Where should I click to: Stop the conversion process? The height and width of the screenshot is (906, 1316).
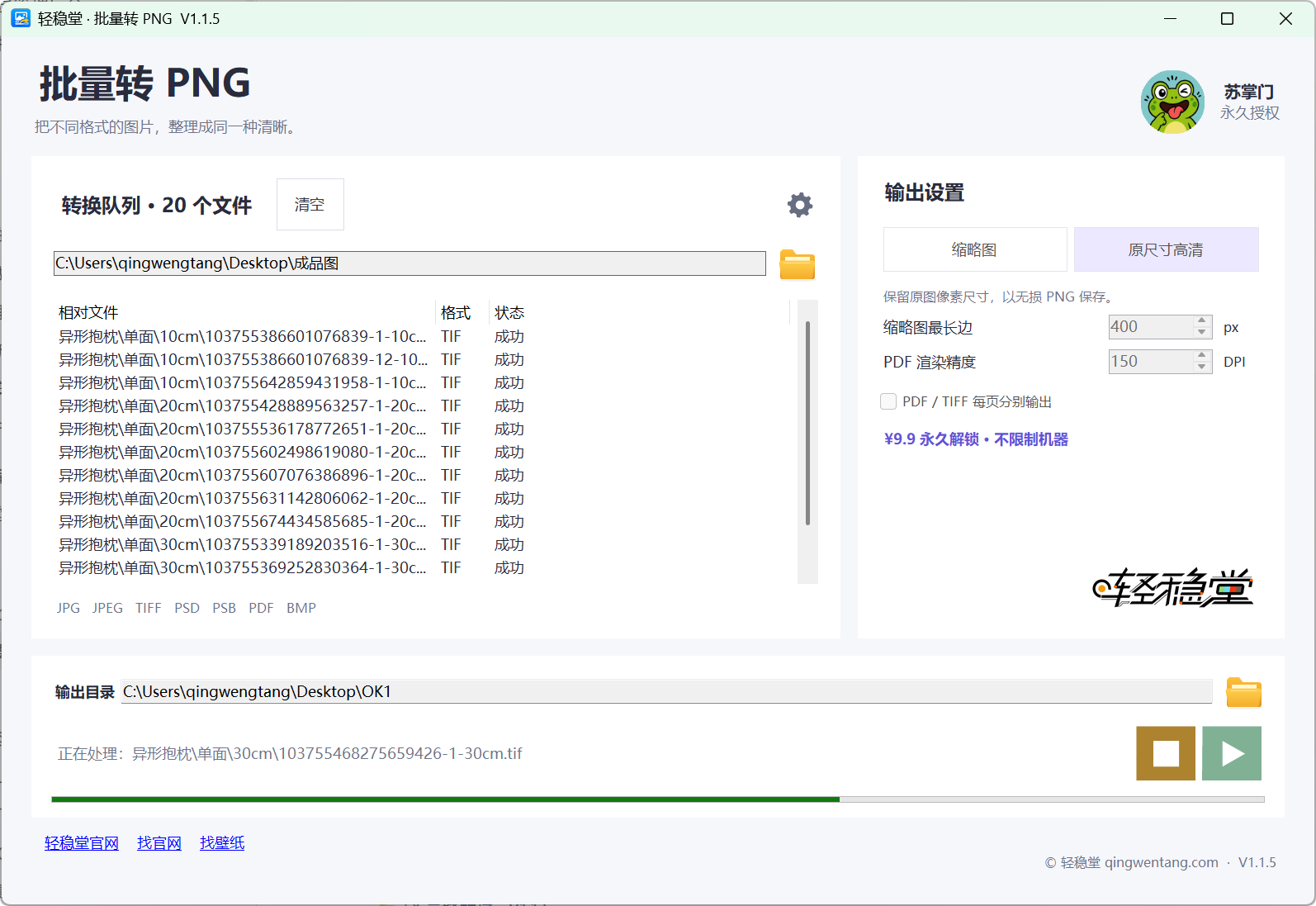(x=1166, y=753)
